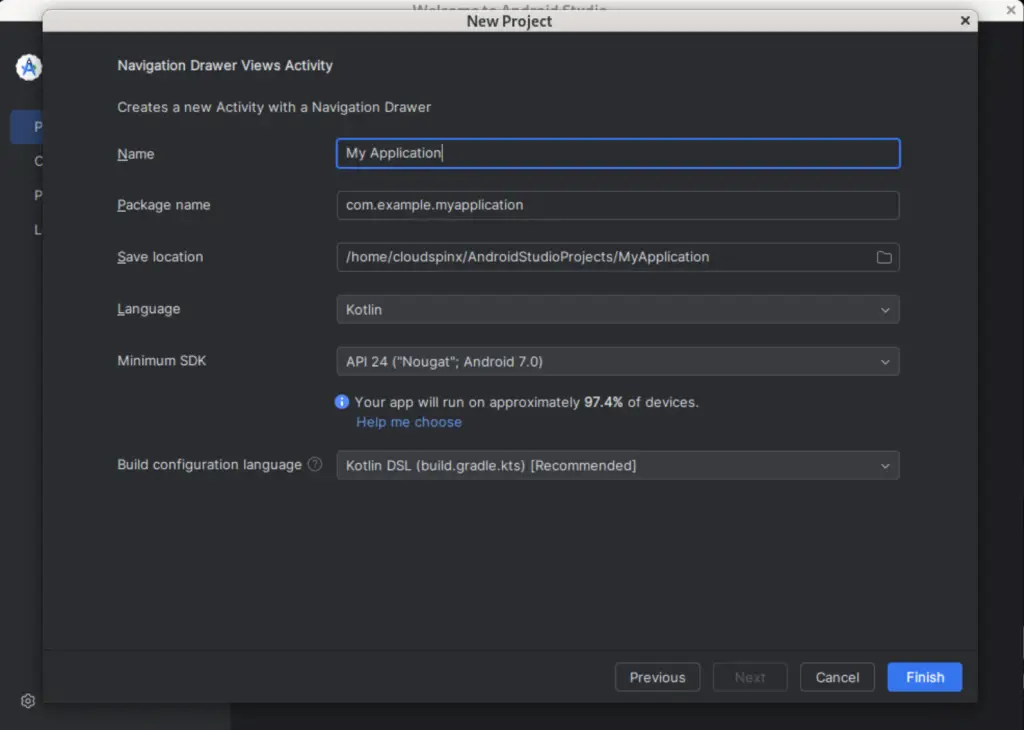
Task: Click the Save location path field
Action: pos(600,257)
